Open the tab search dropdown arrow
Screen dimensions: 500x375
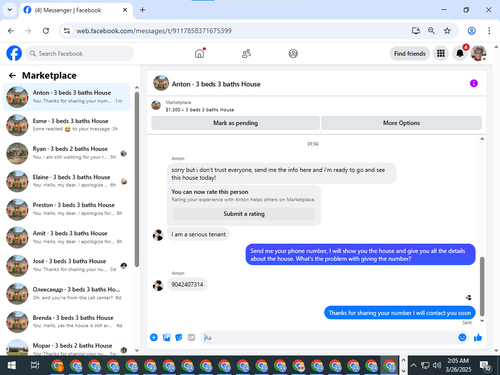[10, 10]
